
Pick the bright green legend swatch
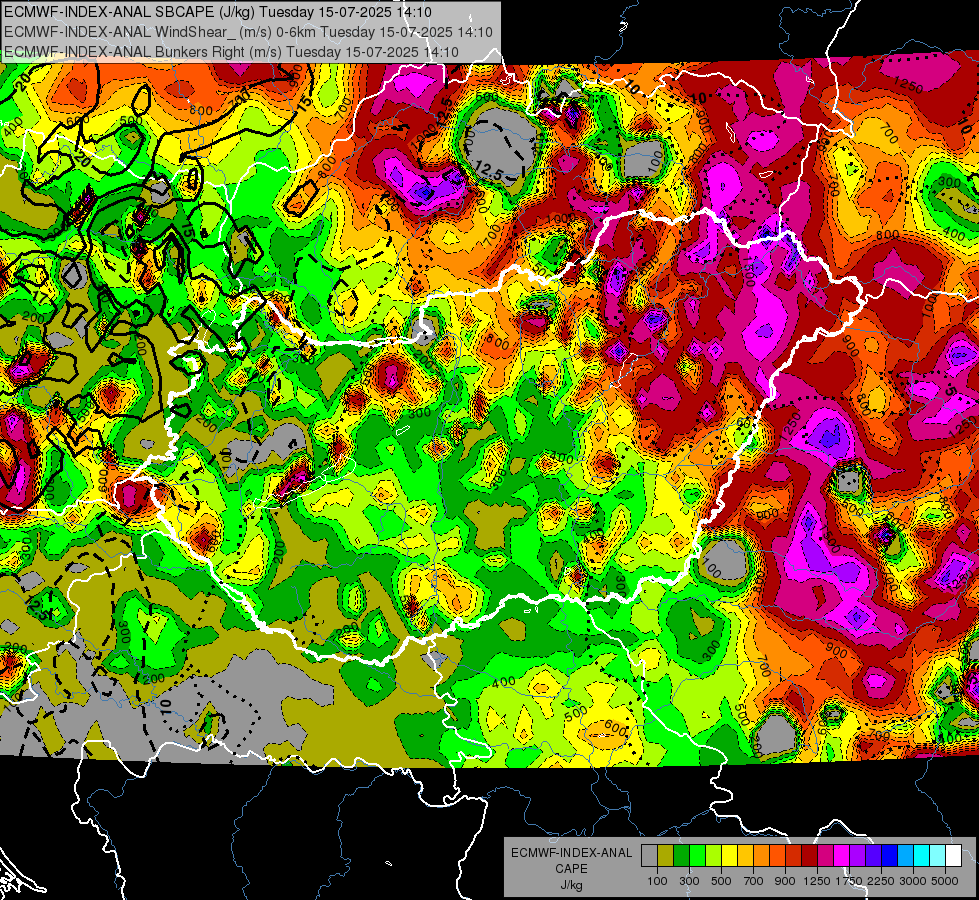697,856
